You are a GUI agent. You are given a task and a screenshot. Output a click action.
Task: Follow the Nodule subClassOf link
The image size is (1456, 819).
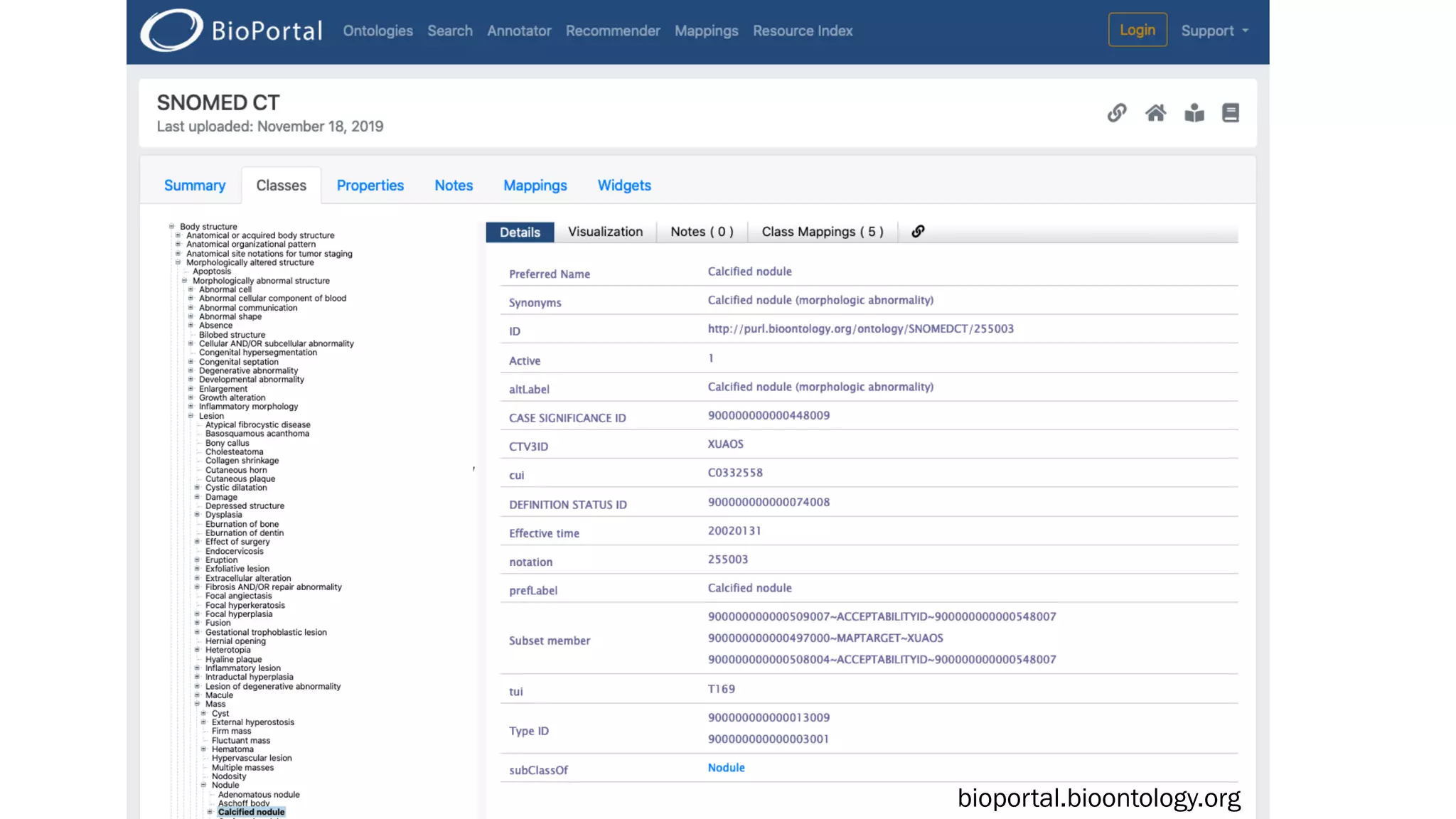[726, 768]
